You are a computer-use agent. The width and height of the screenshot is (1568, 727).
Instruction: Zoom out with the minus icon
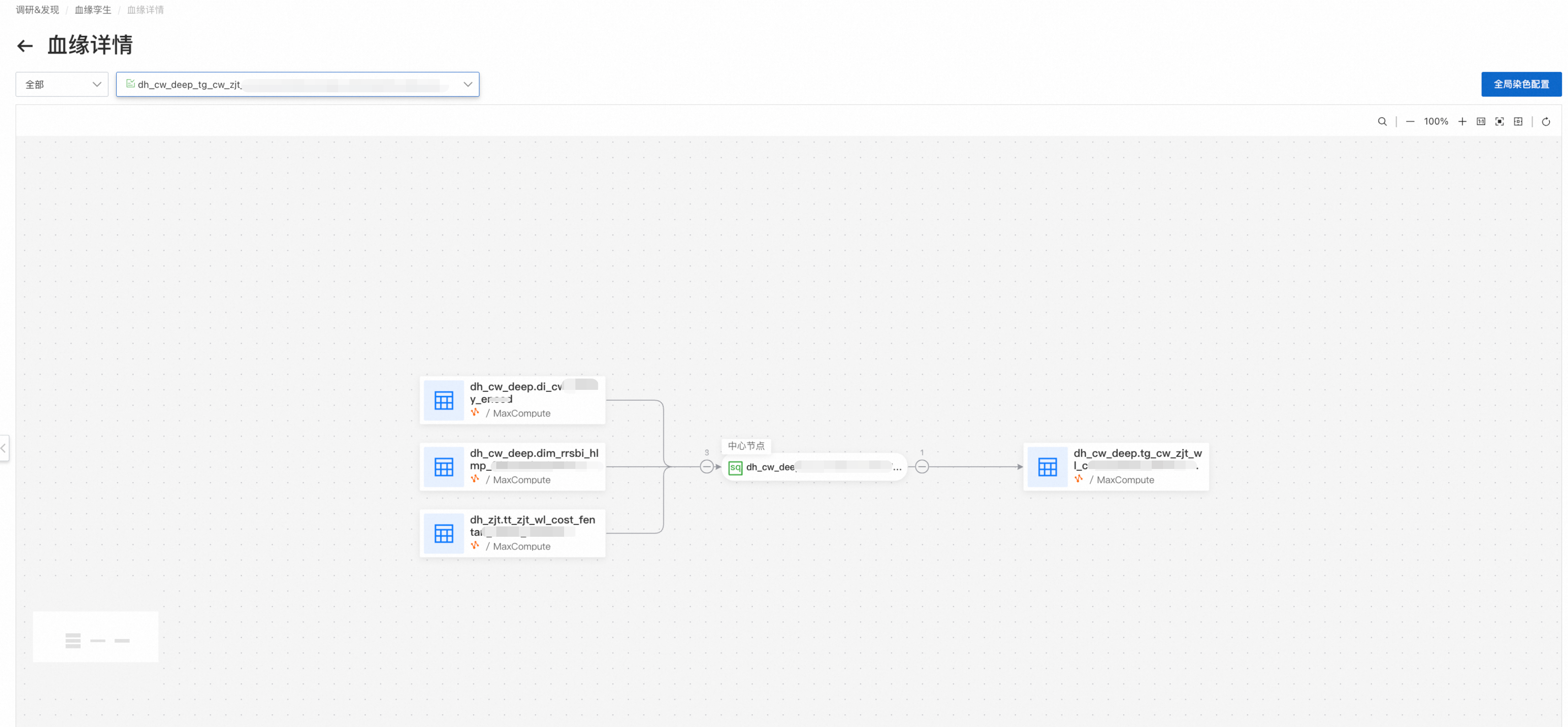pyautogui.click(x=1410, y=122)
